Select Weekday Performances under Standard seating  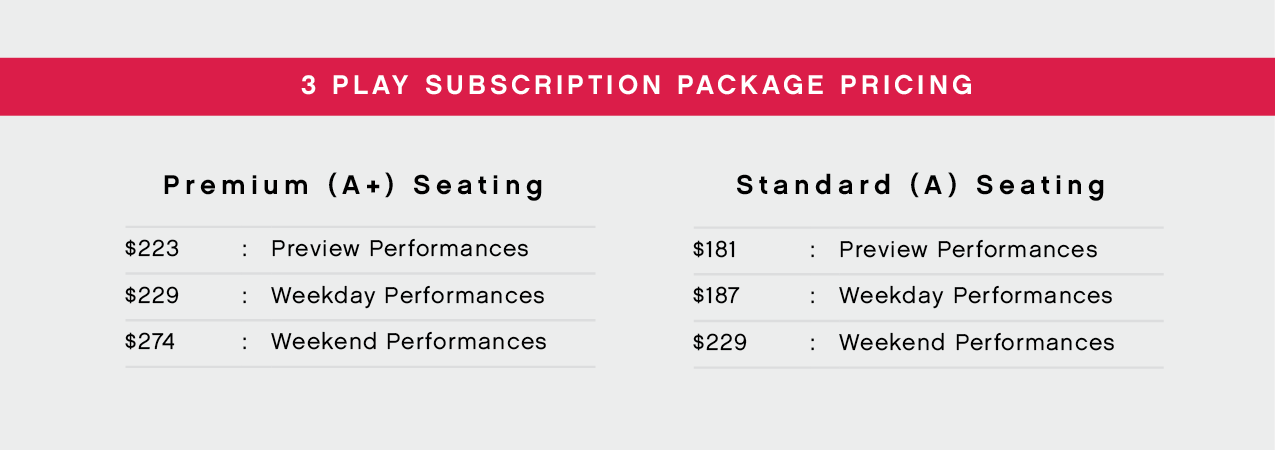976,296
